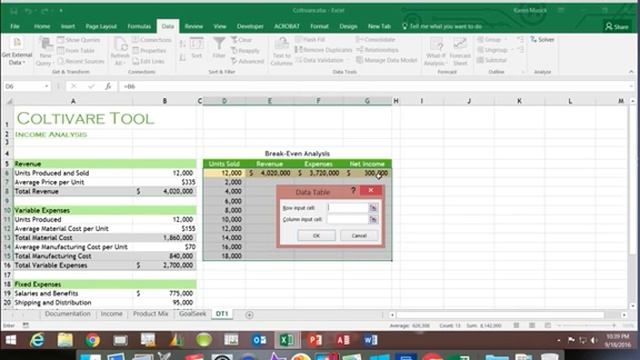Collapse dialog via Row input range picker
Viewport: 640px width, 360px height.
click(x=373, y=208)
